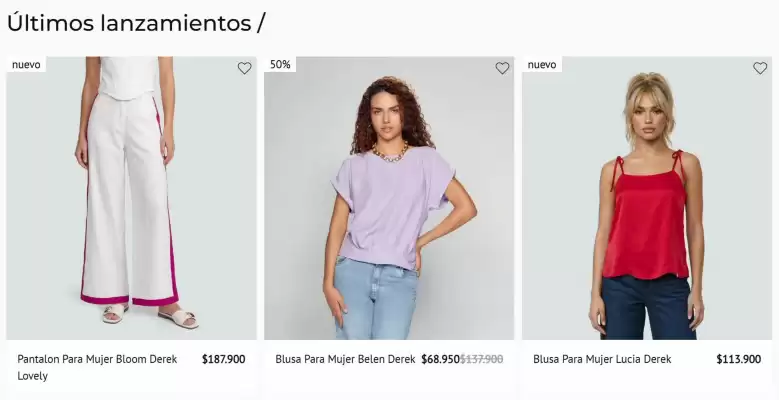Viewport: 779px width, 400px height.
Task: Click the crossed-out $137.900 original price
Action: (482, 359)
